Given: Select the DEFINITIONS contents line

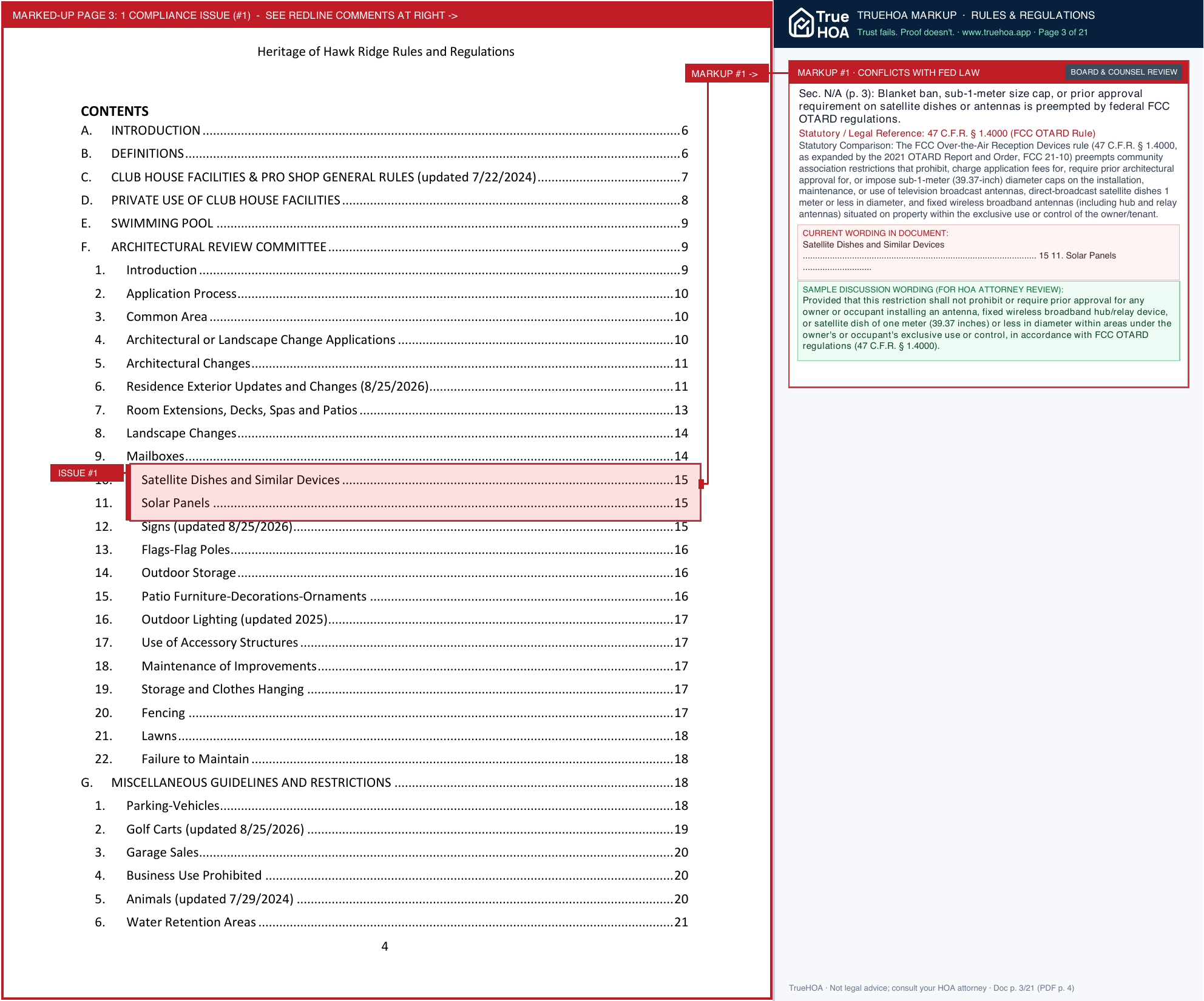Looking at the screenshot, I should click(384, 153).
